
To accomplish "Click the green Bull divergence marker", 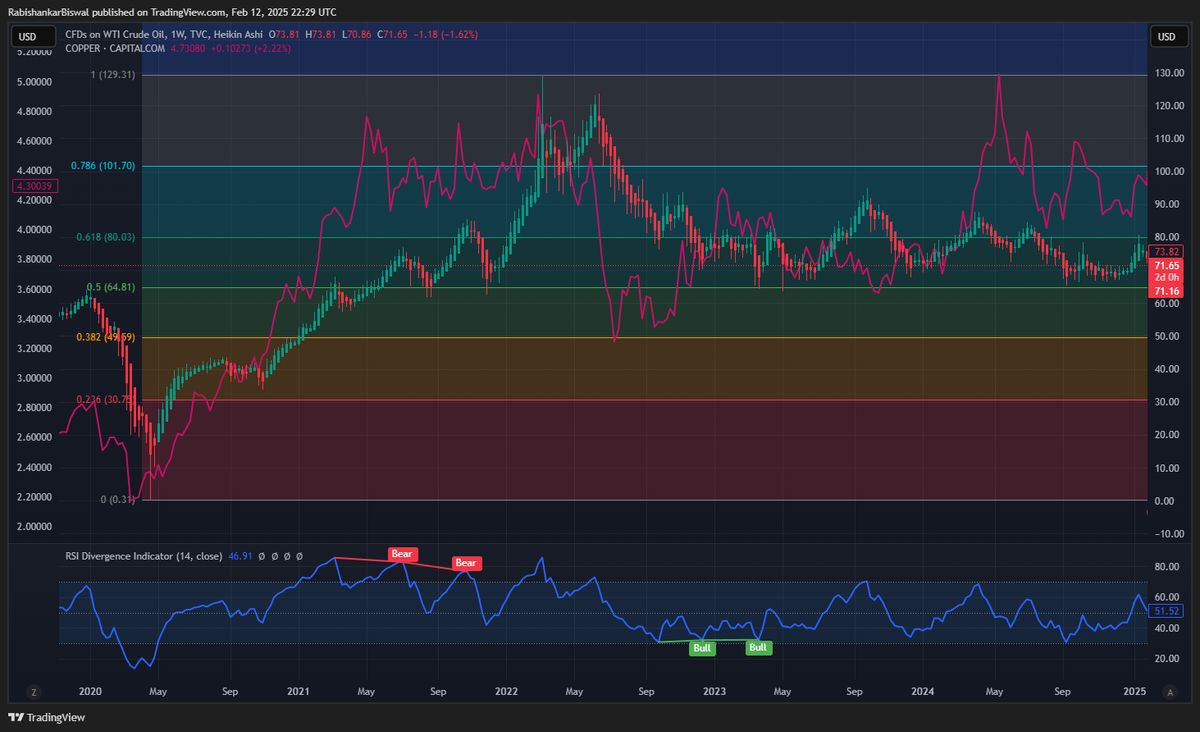I will (702, 648).
